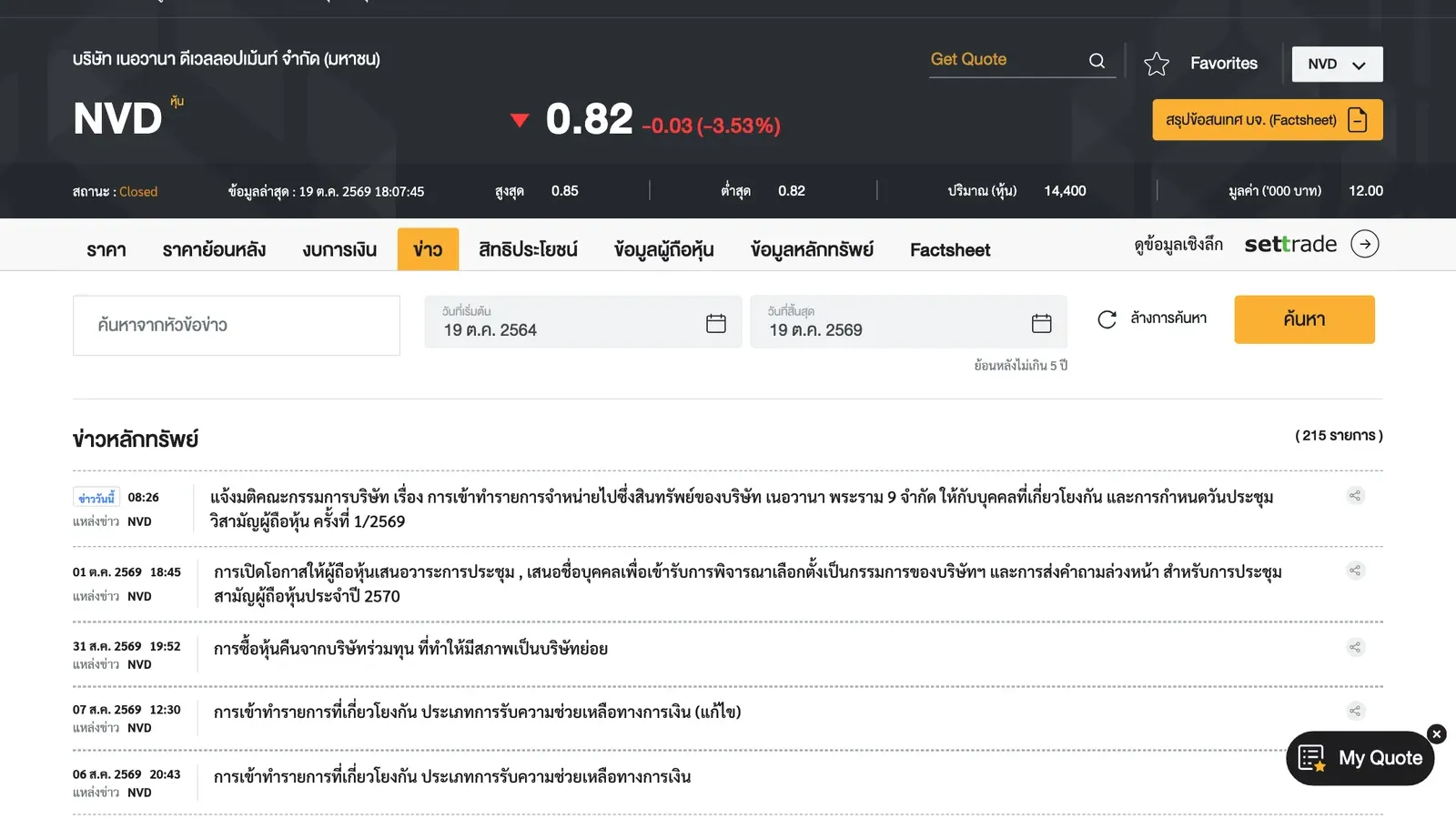This screenshot has width=1456, height=819.
Task: Share the 07 ส.ค. 2569 news item
Action: (1355, 711)
